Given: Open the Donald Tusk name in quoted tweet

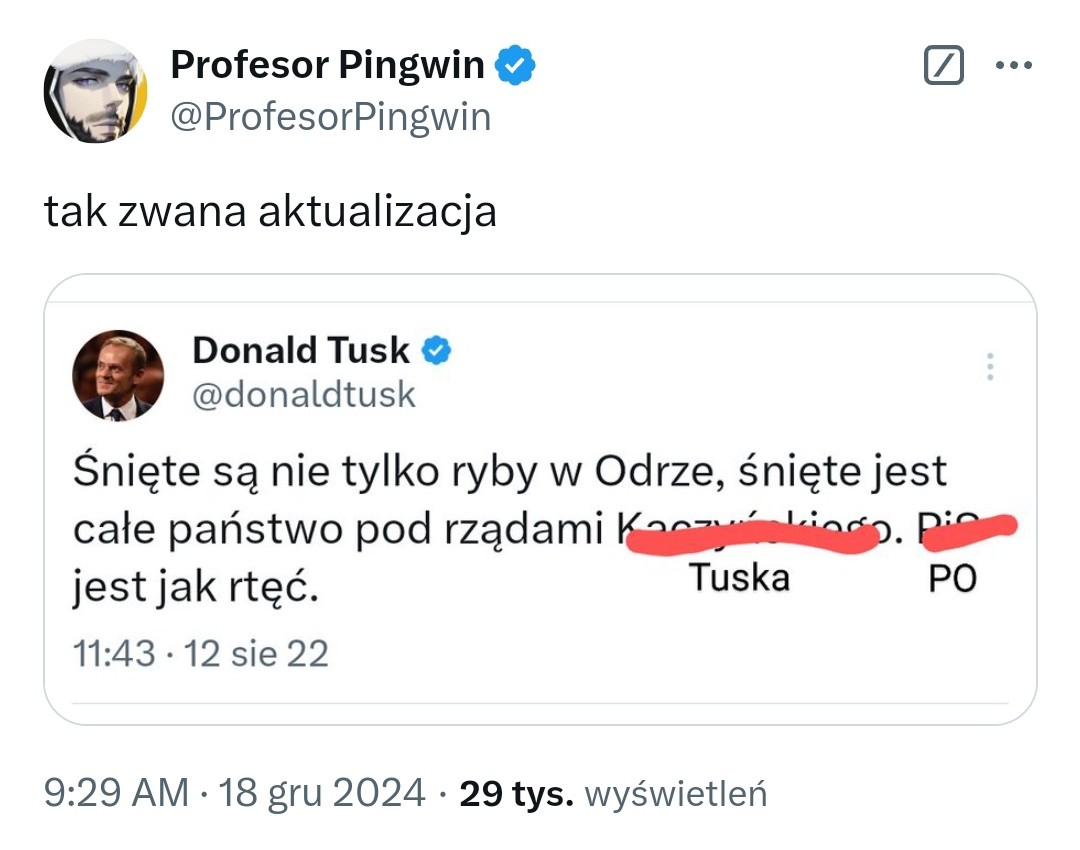Looking at the screenshot, I should (300, 351).
